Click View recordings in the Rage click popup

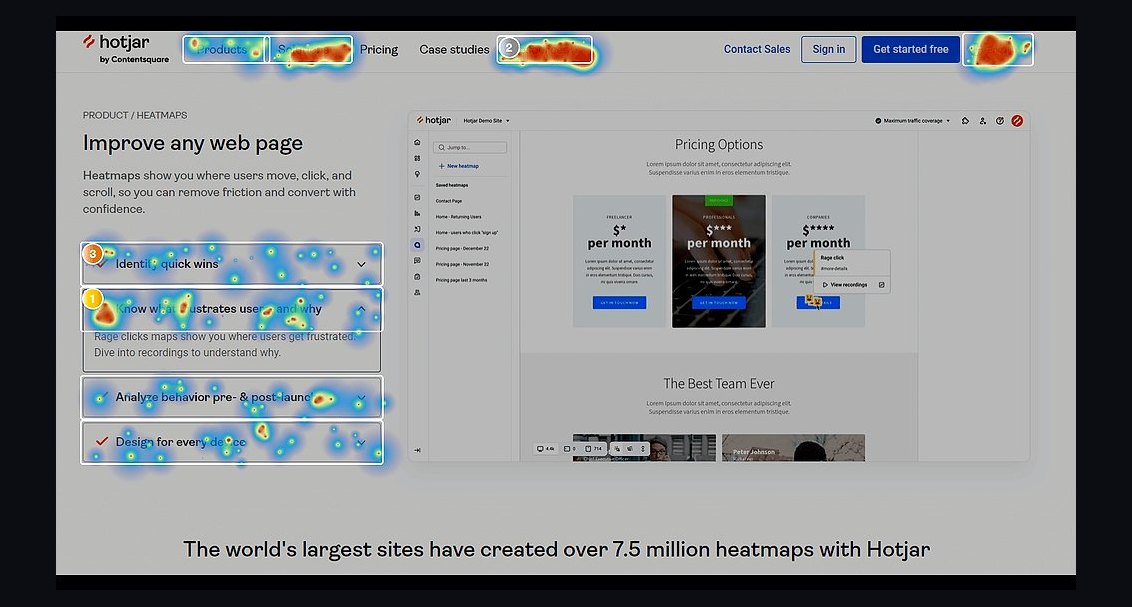pyautogui.click(x=845, y=284)
